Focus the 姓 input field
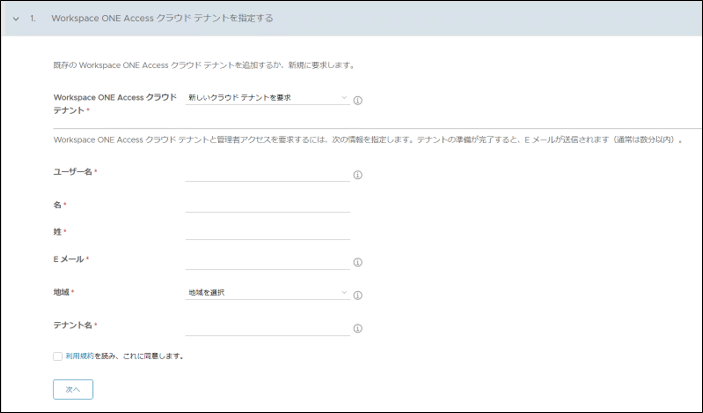 point(268,232)
